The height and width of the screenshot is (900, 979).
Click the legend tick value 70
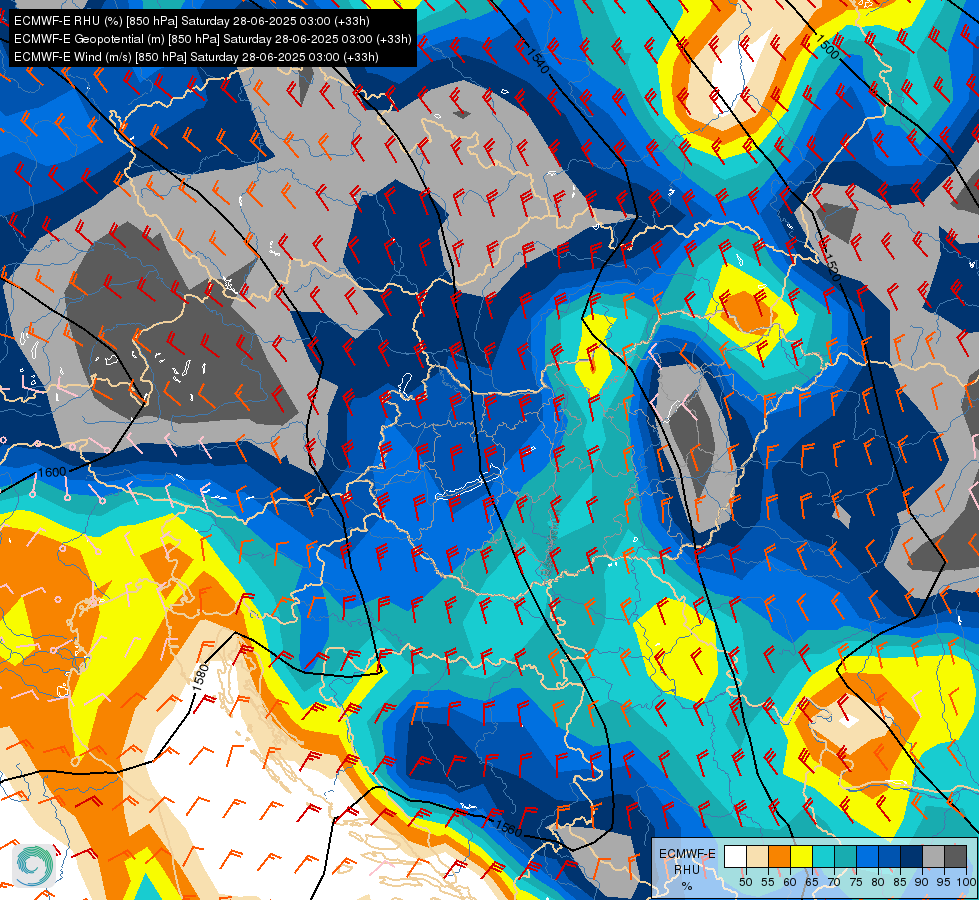pyautogui.click(x=834, y=883)
